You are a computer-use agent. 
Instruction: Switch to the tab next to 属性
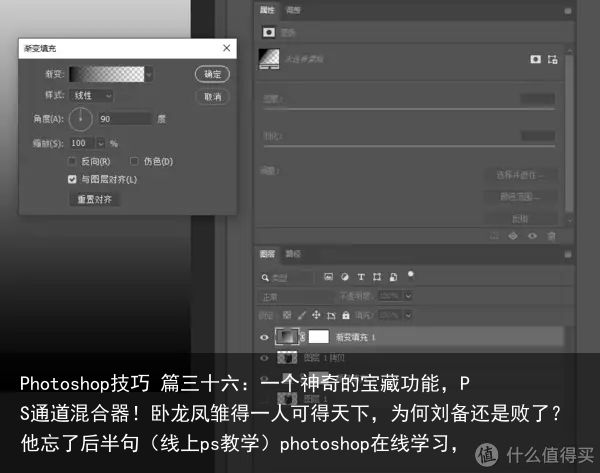pyautogui.click(x=293, y=10)
